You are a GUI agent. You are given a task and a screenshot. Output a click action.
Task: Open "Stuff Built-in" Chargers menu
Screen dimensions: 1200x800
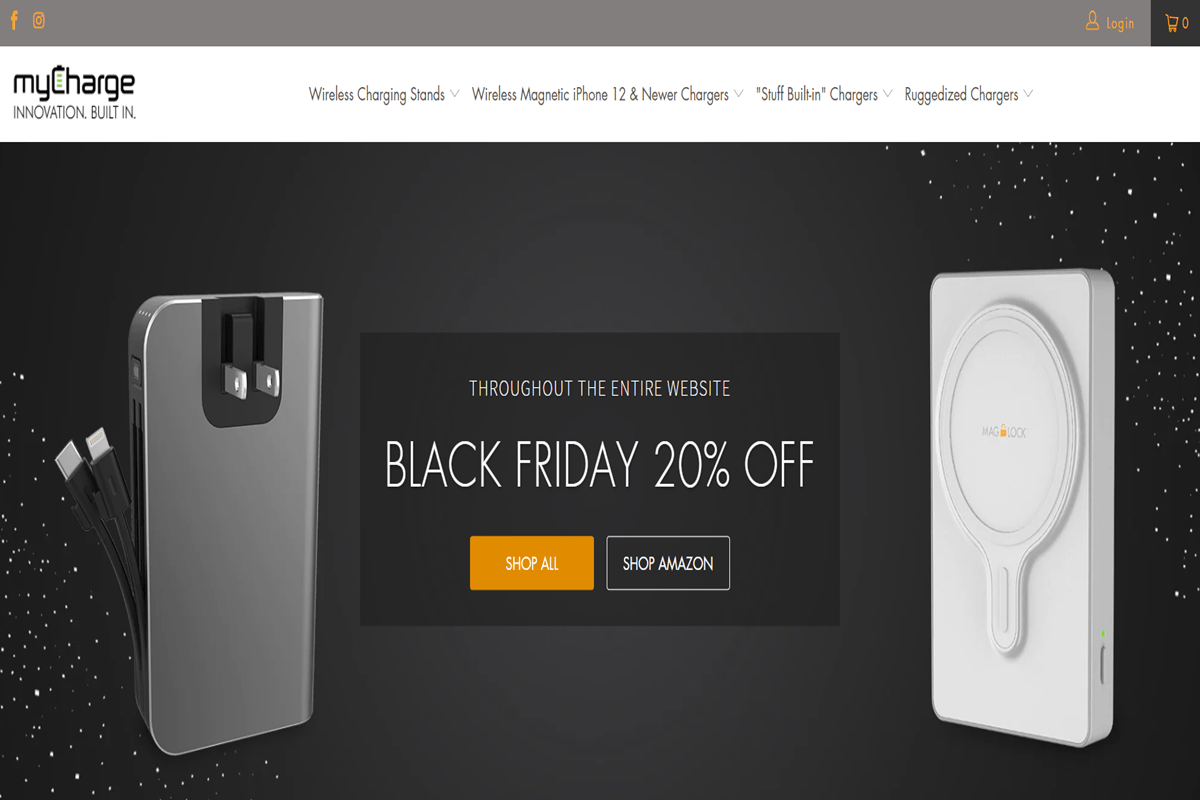pyautogui.click(x=817, y=95)
